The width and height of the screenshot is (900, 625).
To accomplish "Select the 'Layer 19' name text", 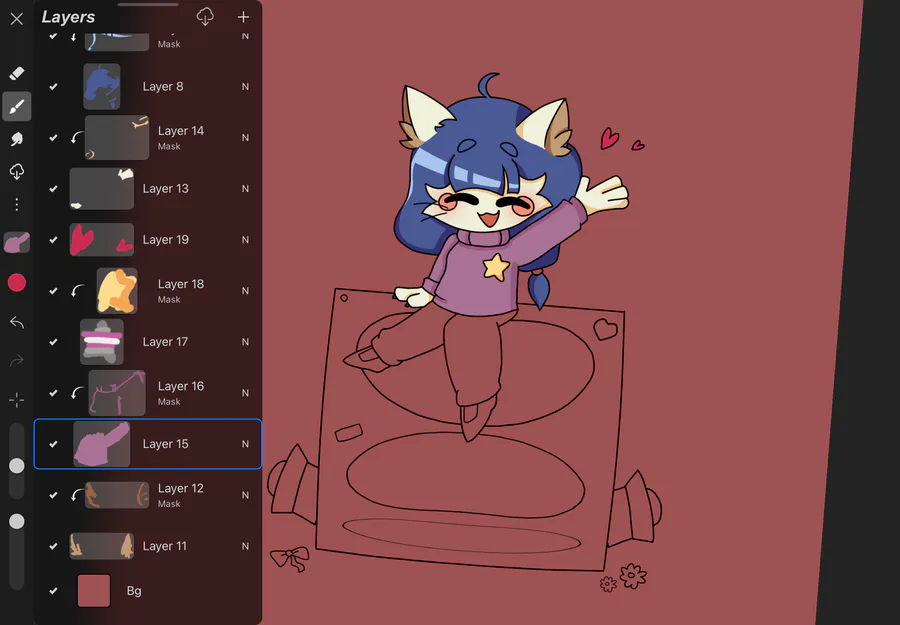I will point(165,240).
